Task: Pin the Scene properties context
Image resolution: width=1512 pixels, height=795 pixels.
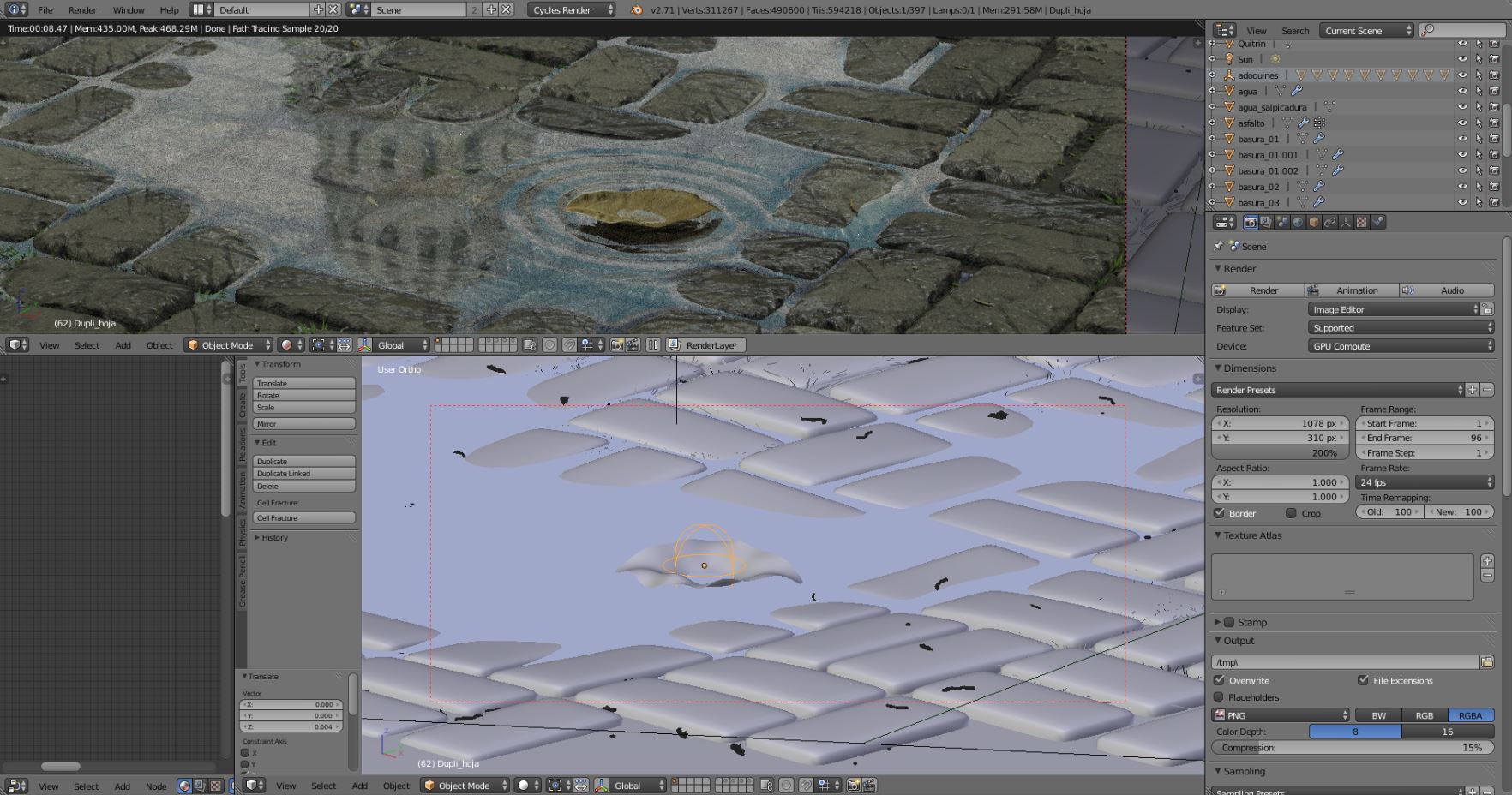Action: click(1218, 246)
